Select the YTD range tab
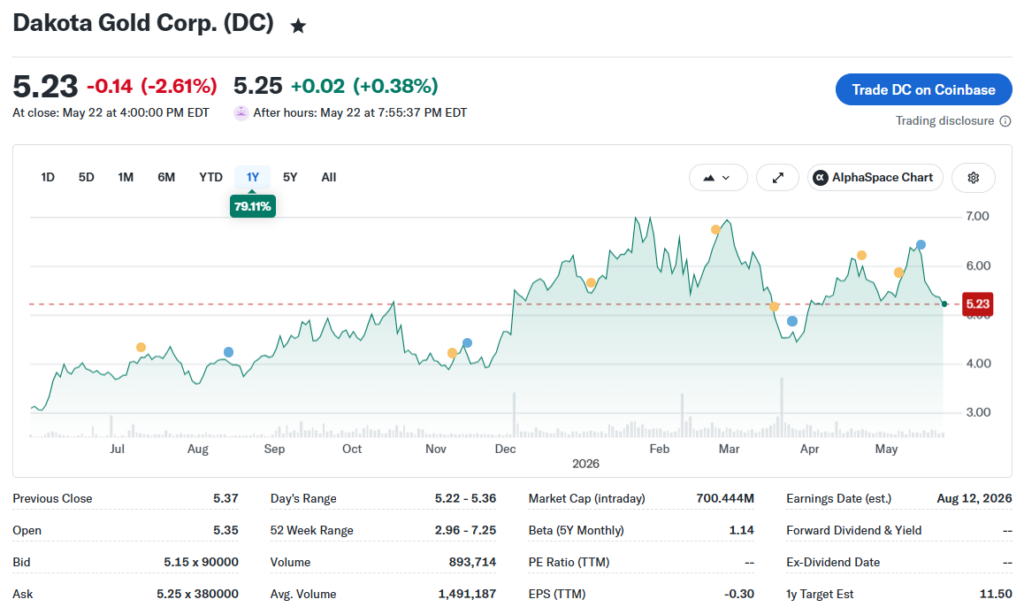 211,177
